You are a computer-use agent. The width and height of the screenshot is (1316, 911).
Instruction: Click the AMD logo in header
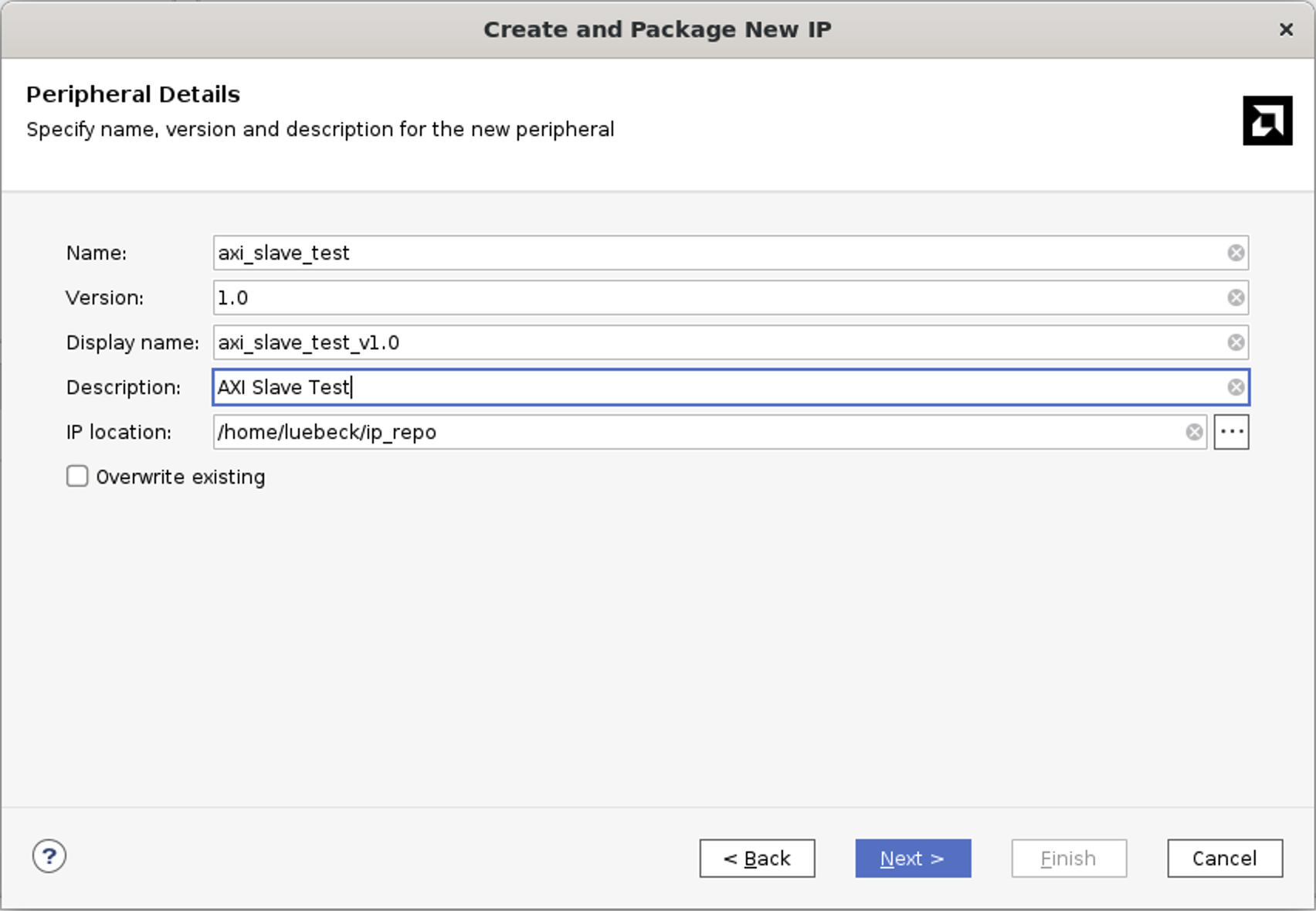pos(1267,121)
